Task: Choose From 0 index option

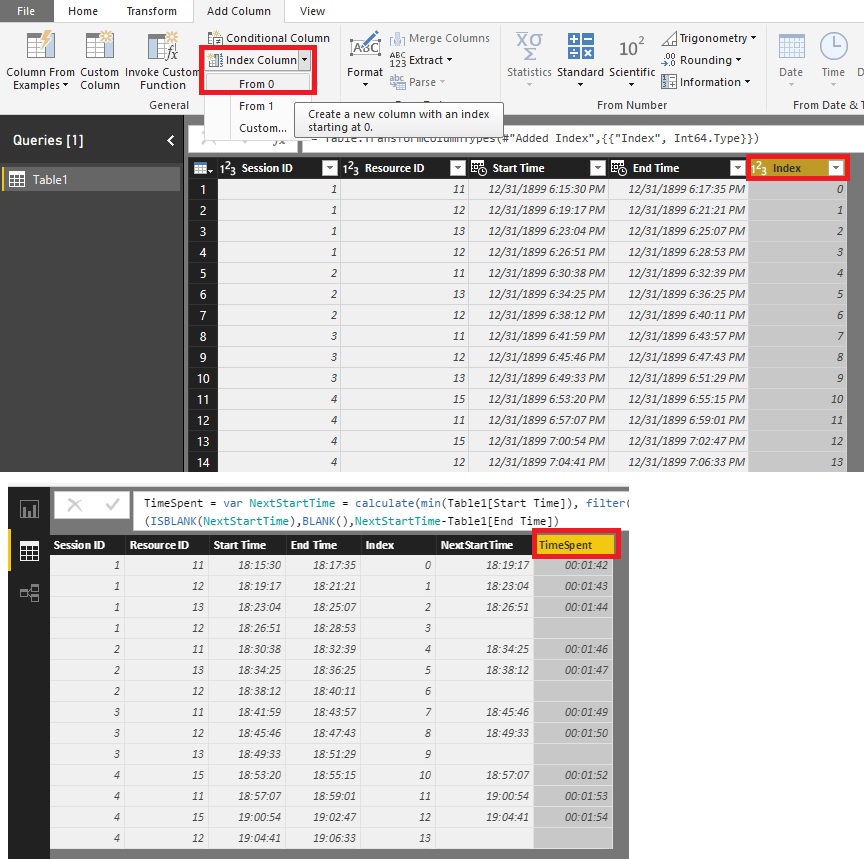Action: (x=257, y=84)
